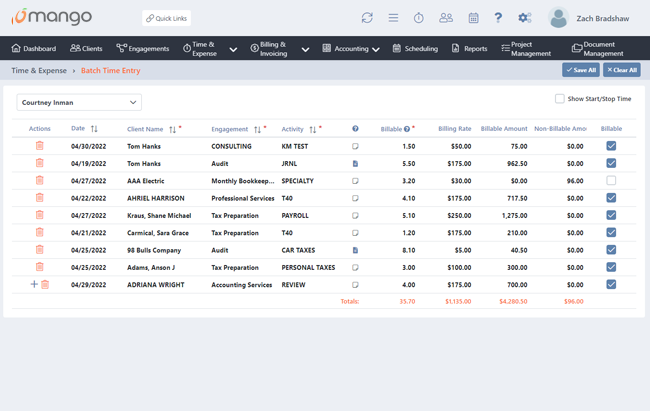Uncheck Billable for Tom Hanks JRNL row
The image size is (650, 411).
[611, 163]
